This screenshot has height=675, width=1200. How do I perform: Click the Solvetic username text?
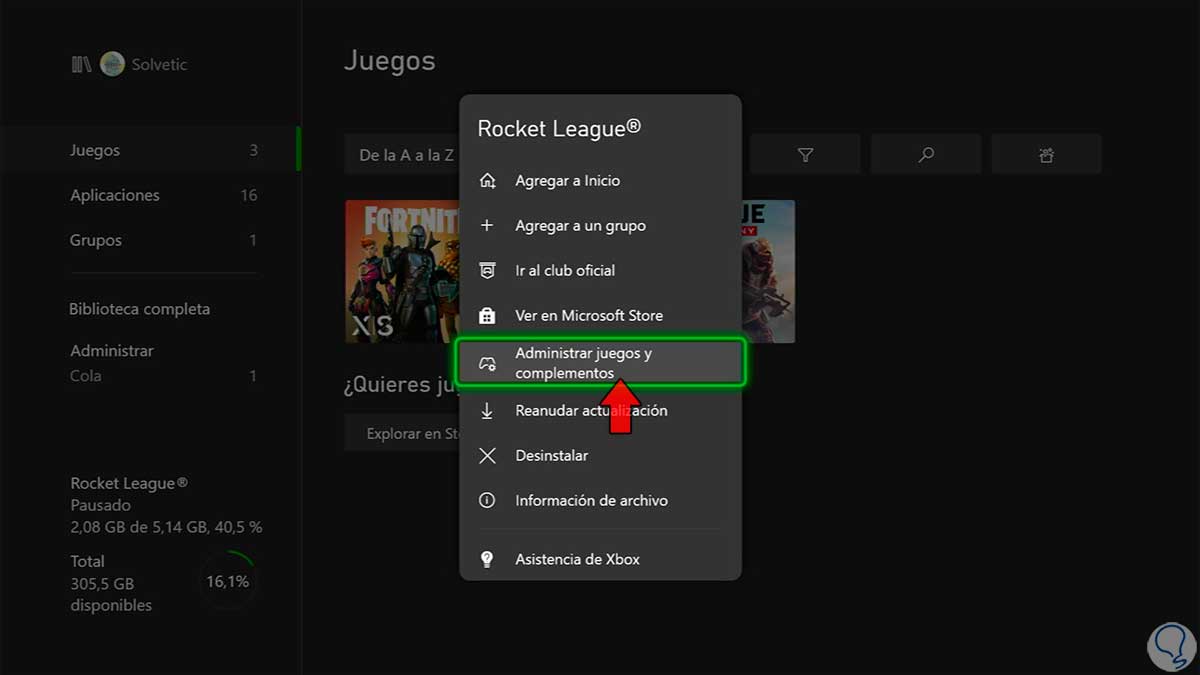[x=159, y=65]
